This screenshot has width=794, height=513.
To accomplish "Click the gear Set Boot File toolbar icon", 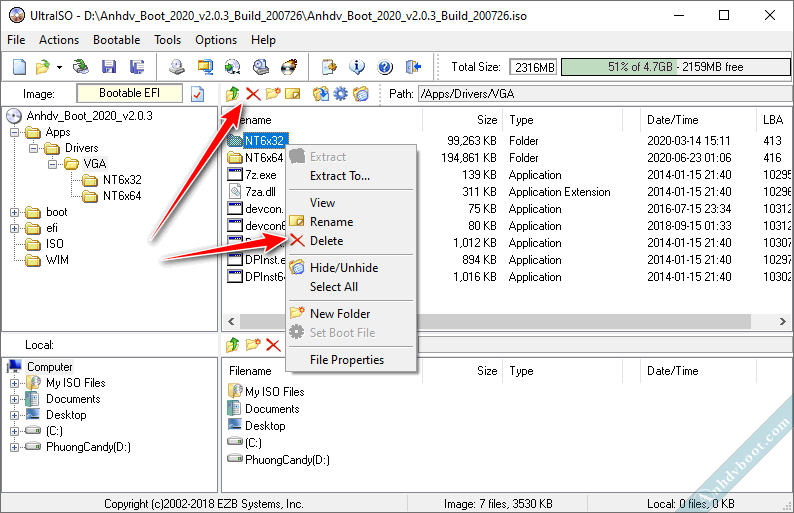I will 340,94.
